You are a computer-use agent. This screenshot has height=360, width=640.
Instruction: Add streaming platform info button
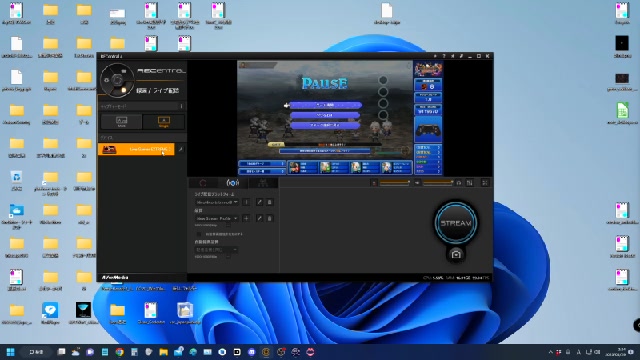pyautogui.click(x=246, y=202)
